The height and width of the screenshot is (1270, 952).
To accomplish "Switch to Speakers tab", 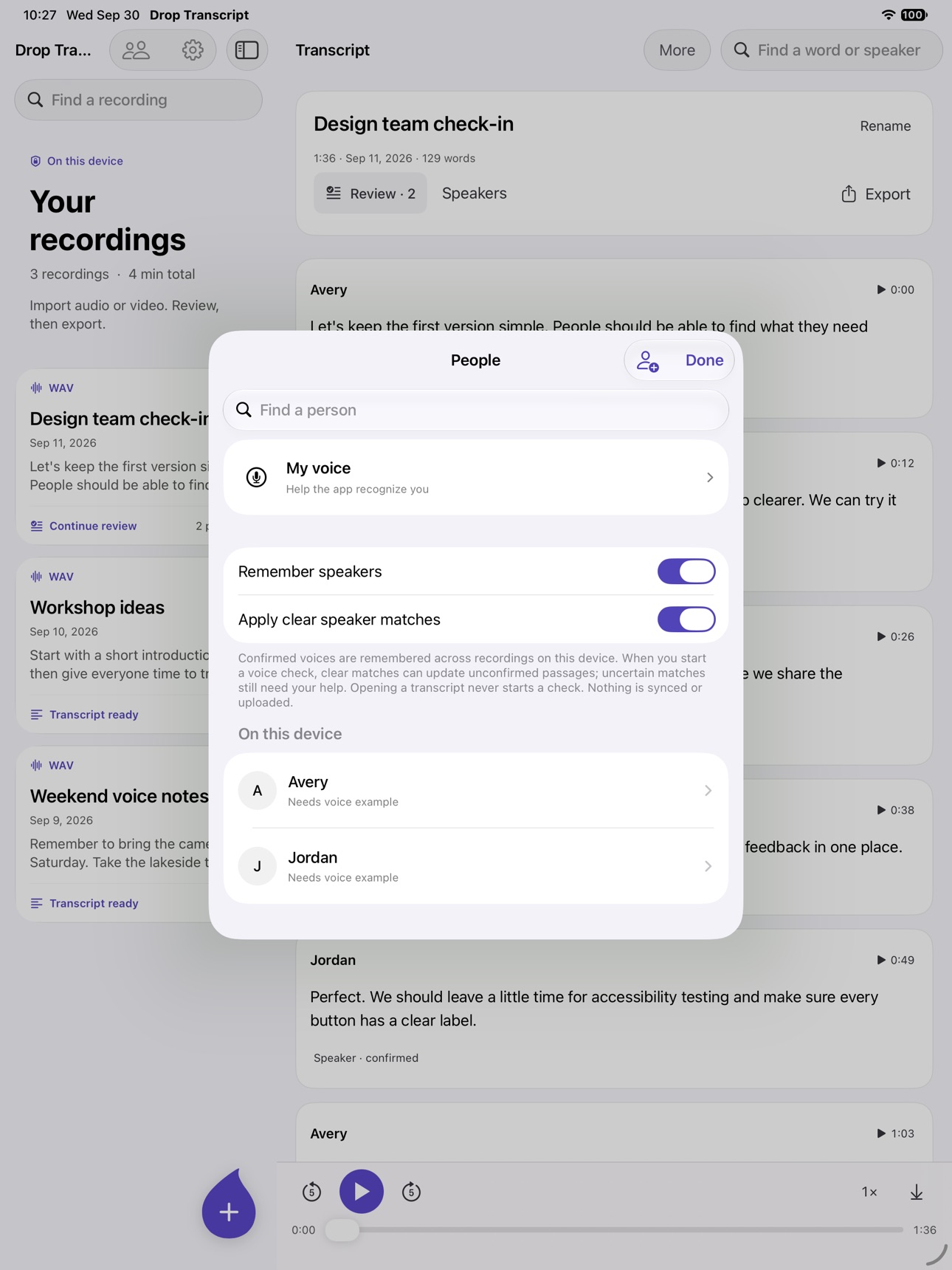I will click(475, 193).
